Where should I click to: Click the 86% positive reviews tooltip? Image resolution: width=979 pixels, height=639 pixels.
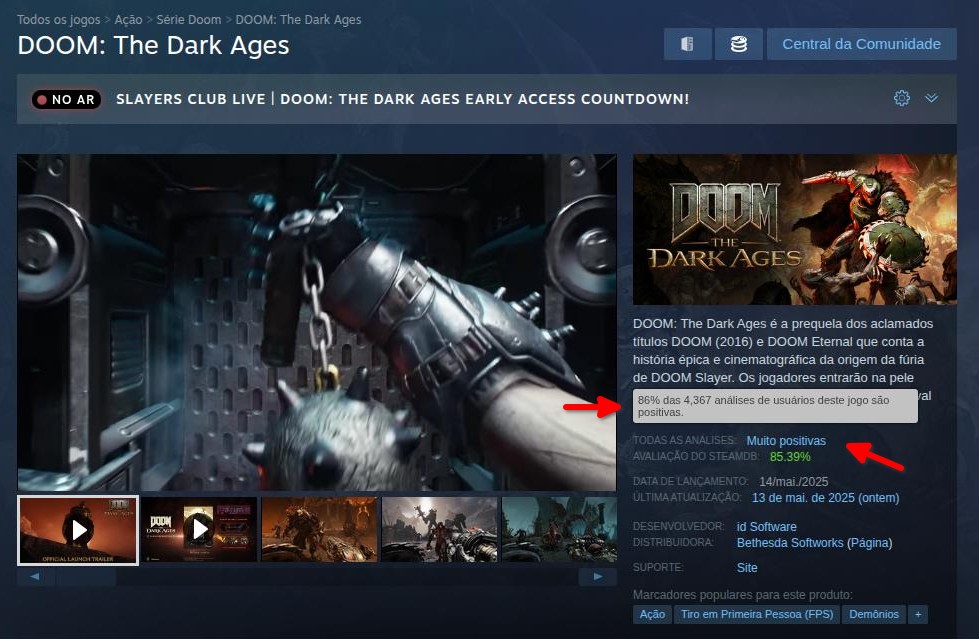tap(775, 406)
